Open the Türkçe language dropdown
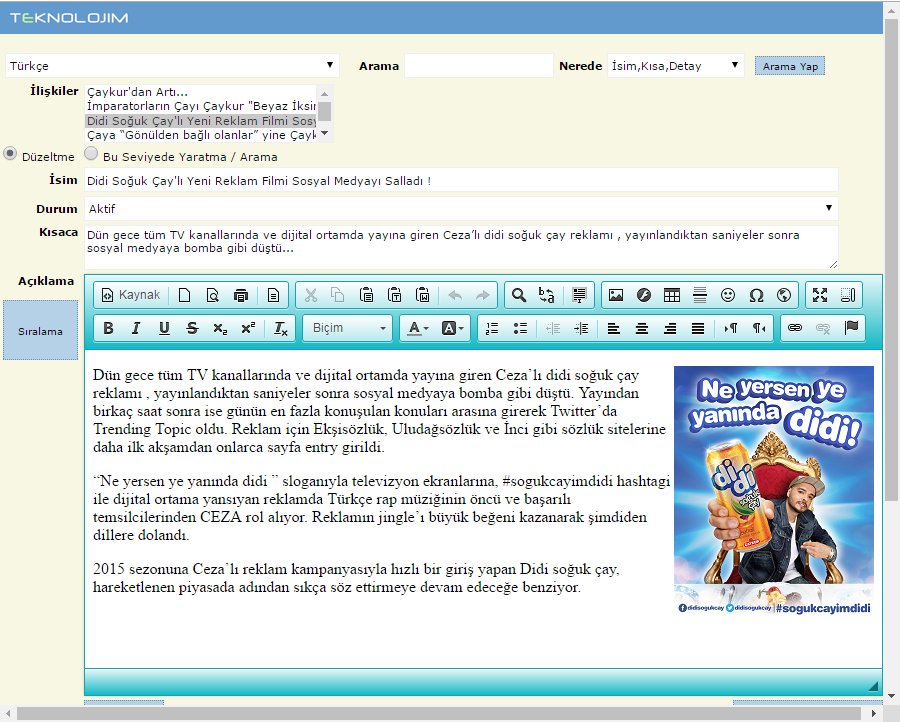Screen dimensions: 900x722 point(172,65)
